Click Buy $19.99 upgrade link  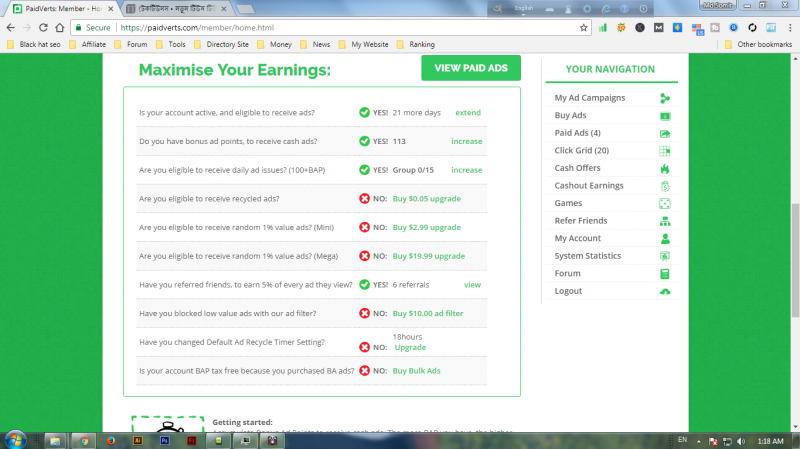click(x=429, y=256)
